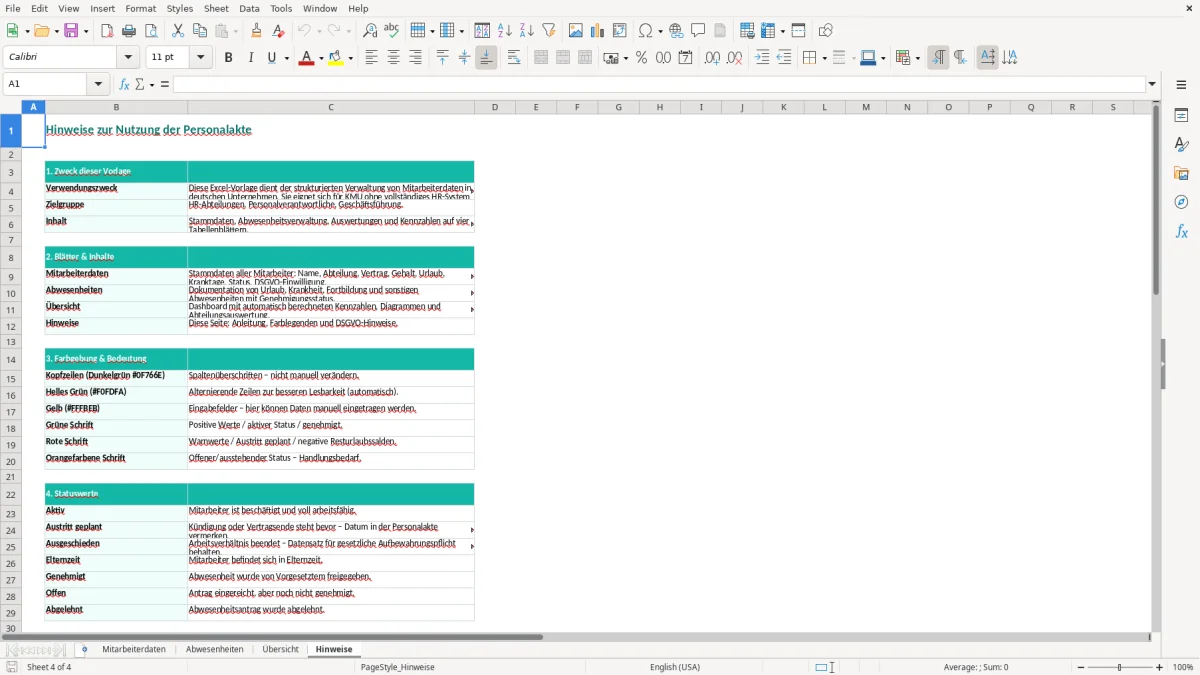Screen dimensions: 1200x675
Task: Click PageStyle_Hinweise in status bar
Action: pos(397,667)
